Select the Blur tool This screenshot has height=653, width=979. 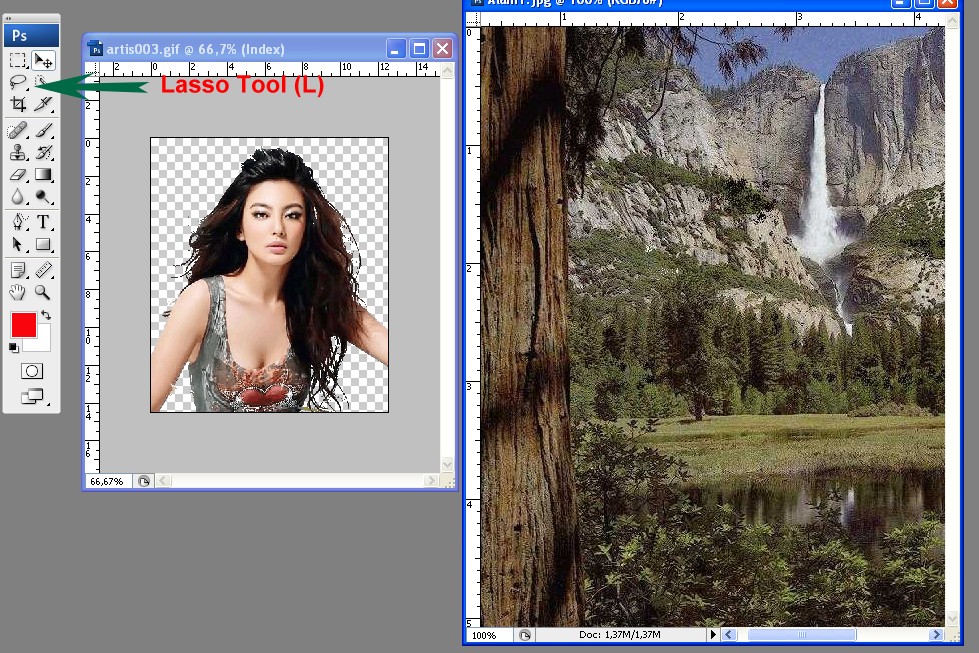click(17, 197)
